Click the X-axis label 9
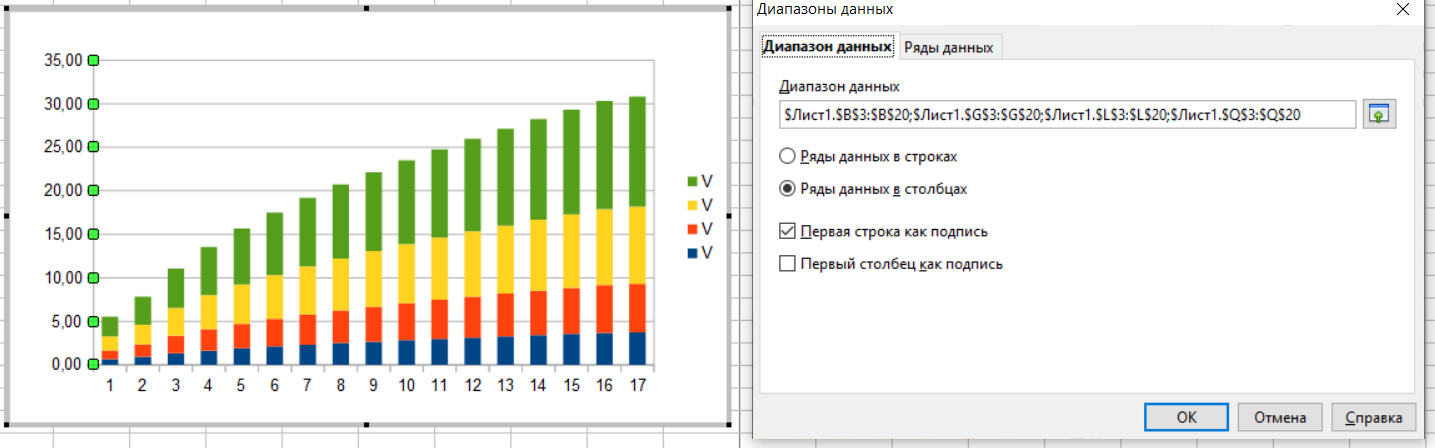Viewport: 1435px width, 448px height. [373, 385]
